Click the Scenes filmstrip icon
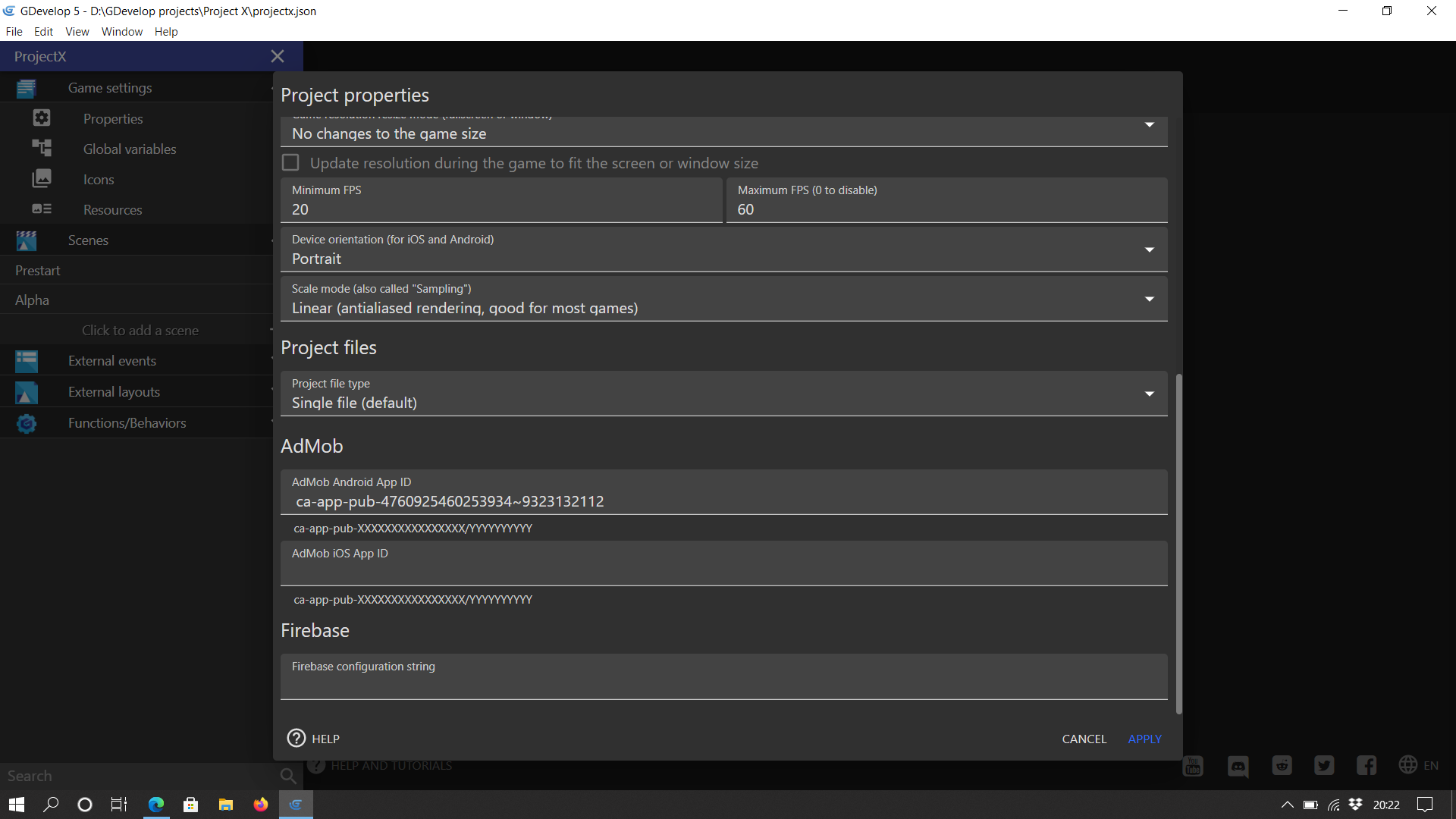This screenshot has height=819, width=1456. tap(27, 240)
